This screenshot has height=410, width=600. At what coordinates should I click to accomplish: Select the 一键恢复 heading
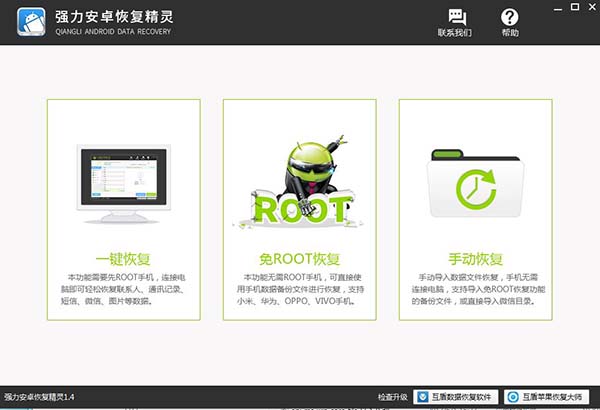click(x=123, y=259)
